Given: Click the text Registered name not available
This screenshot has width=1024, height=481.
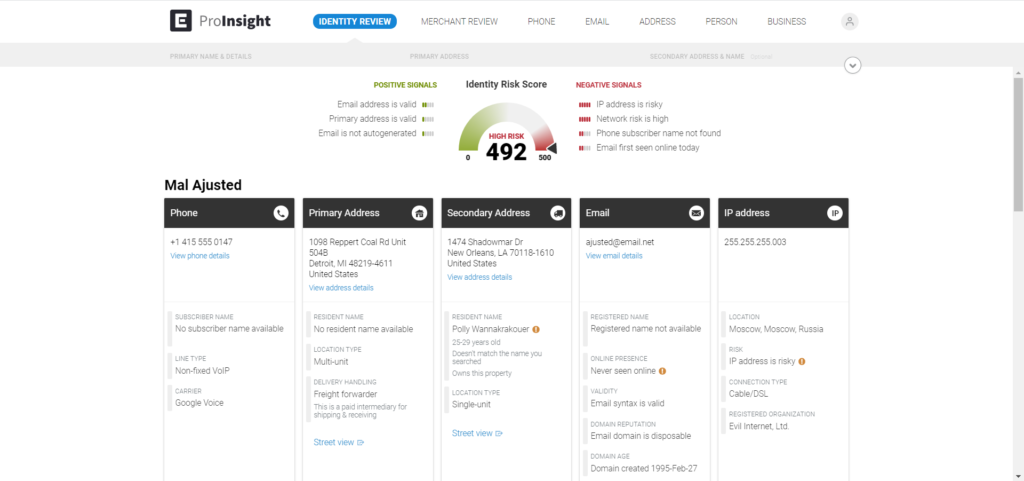Looking at the screenshot, I should click(x=646, y=329).
